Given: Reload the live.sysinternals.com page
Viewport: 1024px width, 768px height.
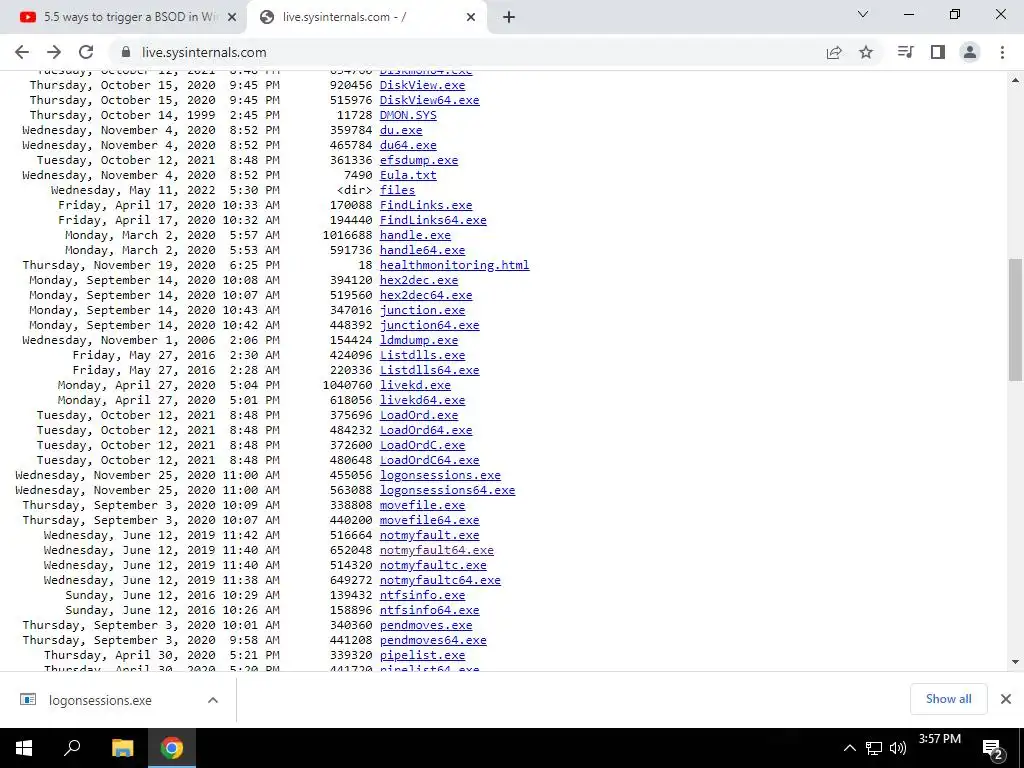Looking at the screenshot, I should [86, 52].
